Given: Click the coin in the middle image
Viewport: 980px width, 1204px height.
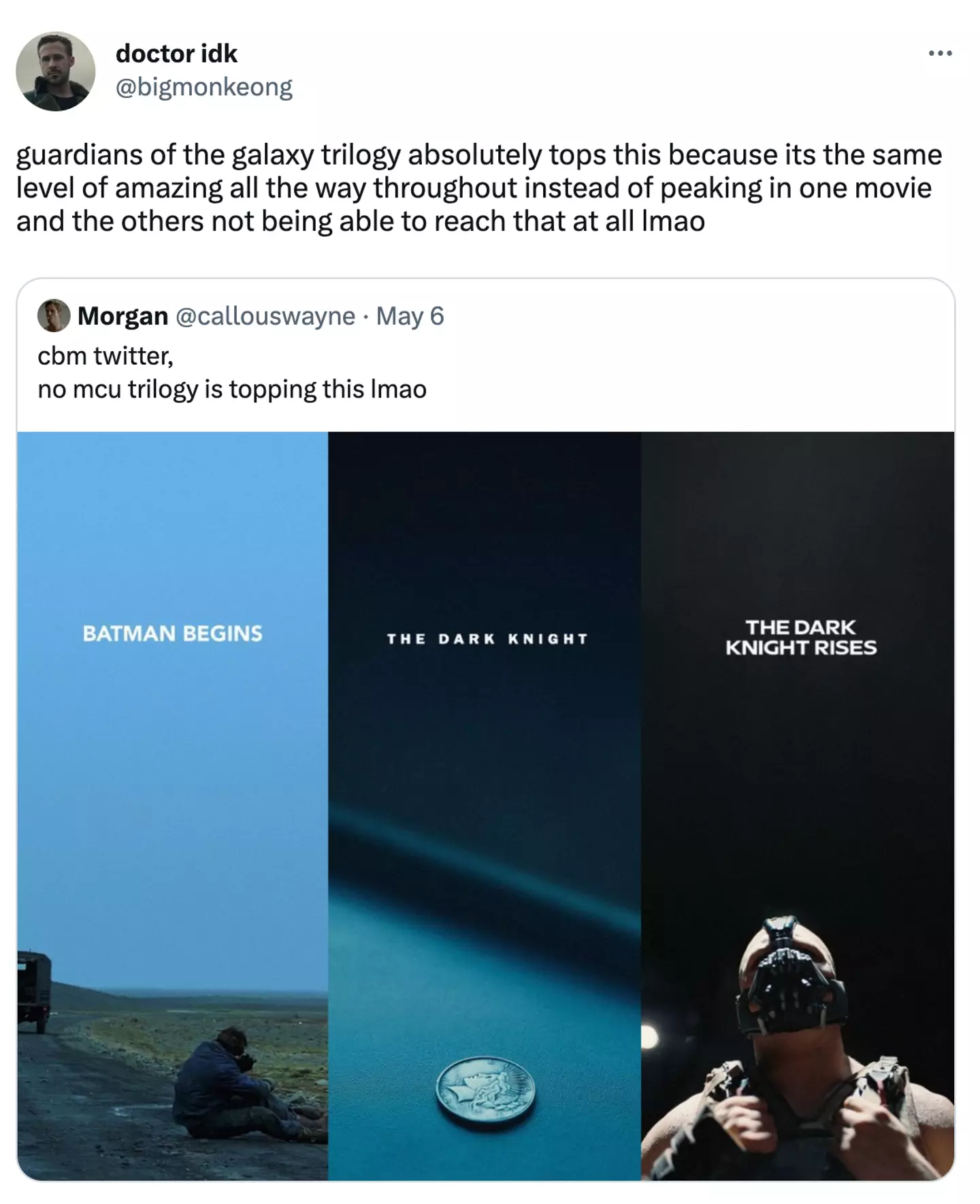Looking at the screenshot, I should tap(485, 1094).
